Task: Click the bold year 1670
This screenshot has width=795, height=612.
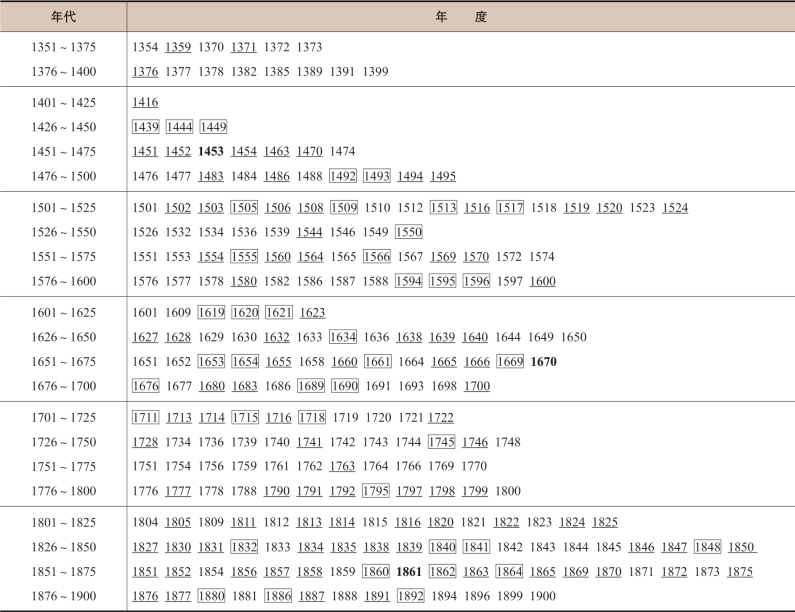Action: [x=544, y=362]
